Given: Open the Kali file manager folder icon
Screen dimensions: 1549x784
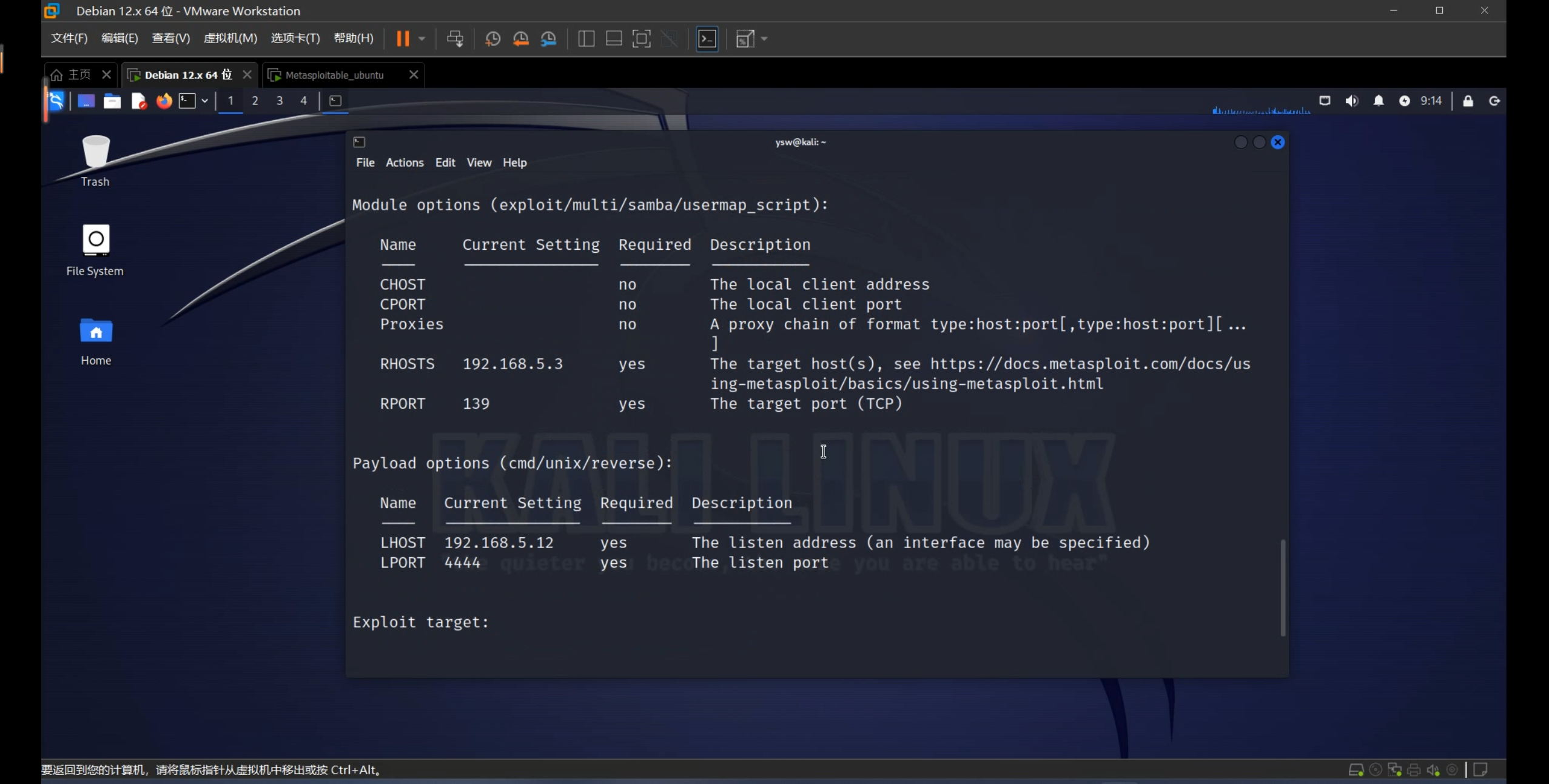Looking at the screenshot, I should [112, 101].
